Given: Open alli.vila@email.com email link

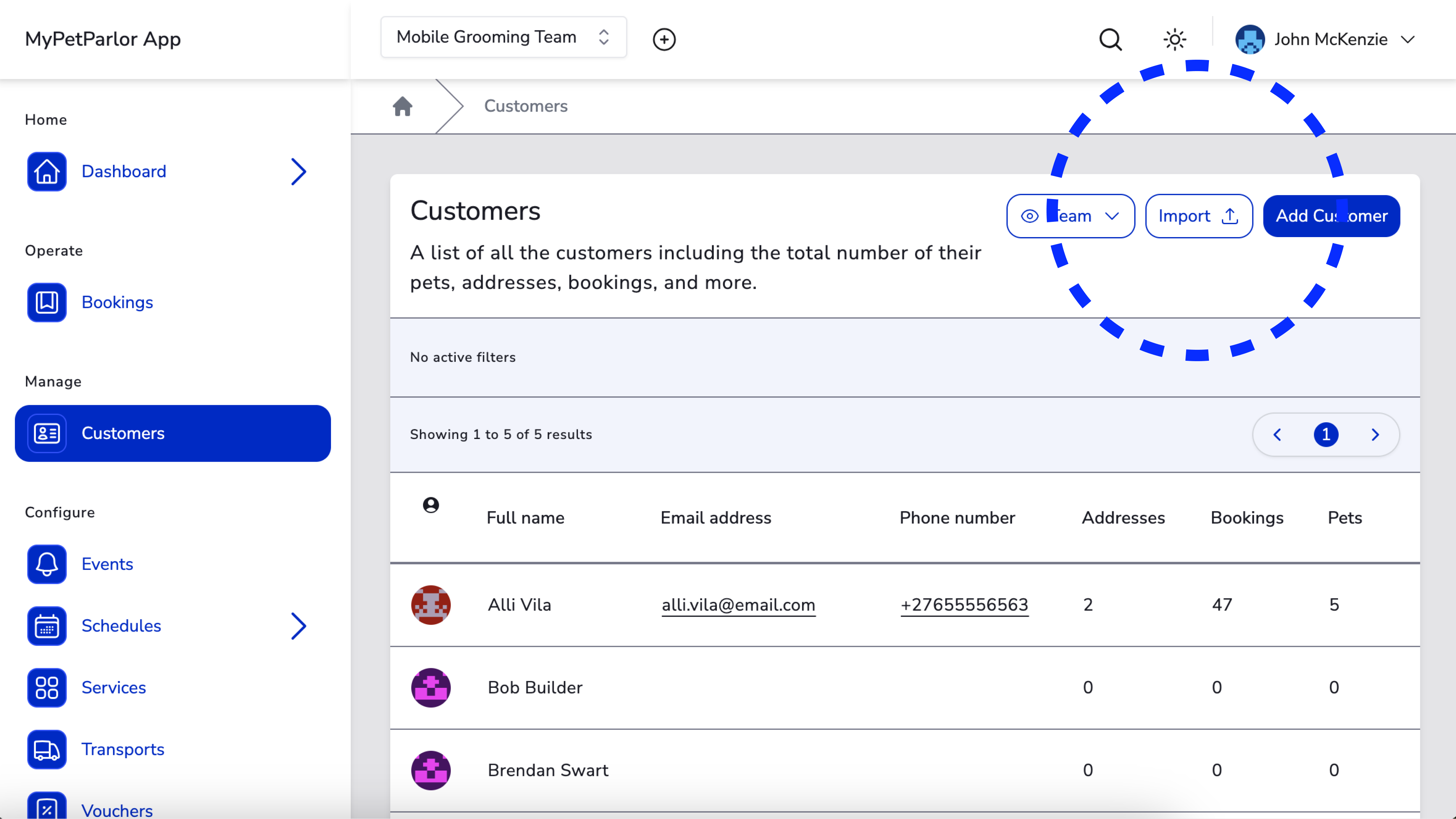Looking at the screenshot, I should pyautogui.click(x=738, y=605).
